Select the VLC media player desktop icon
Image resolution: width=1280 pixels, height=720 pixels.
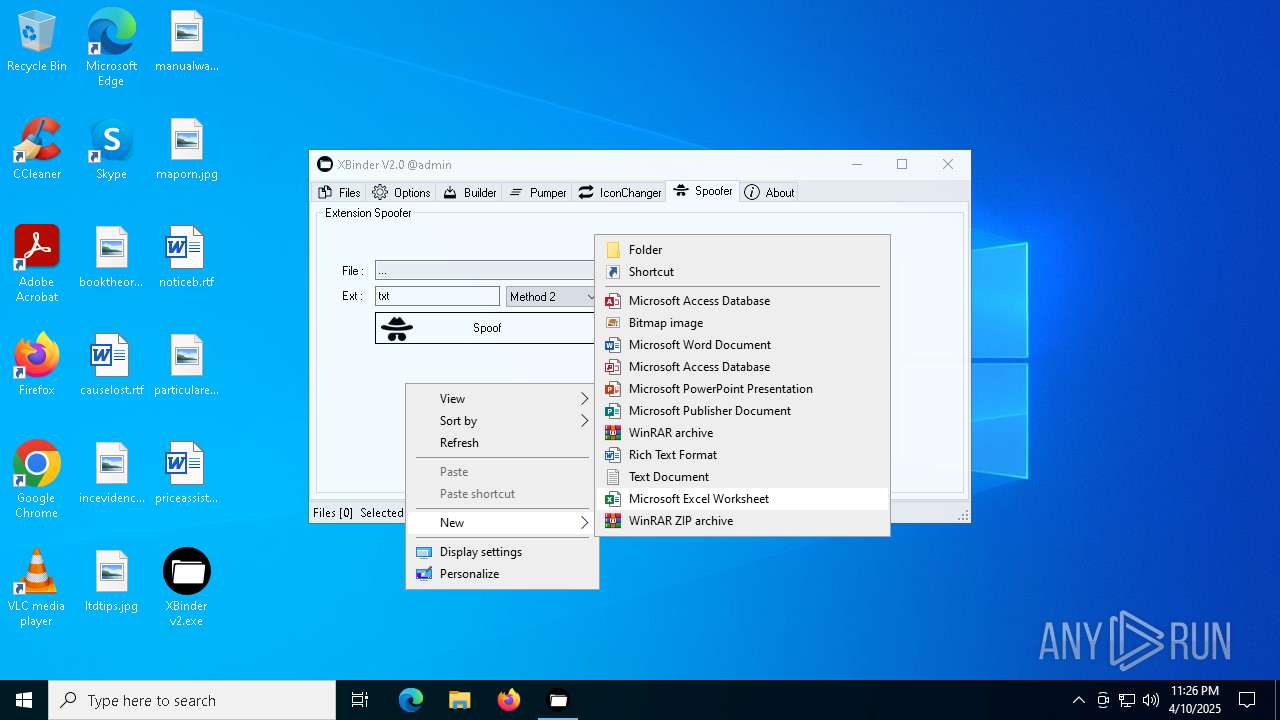[x=37, y=588]
